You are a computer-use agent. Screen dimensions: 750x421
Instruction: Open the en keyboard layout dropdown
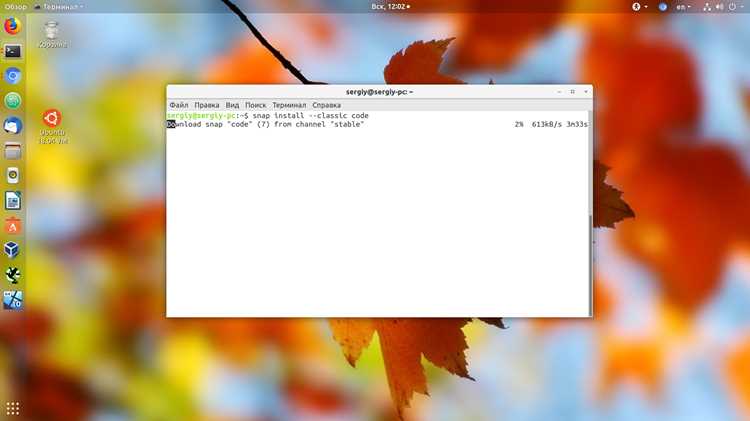pos(683,7)
